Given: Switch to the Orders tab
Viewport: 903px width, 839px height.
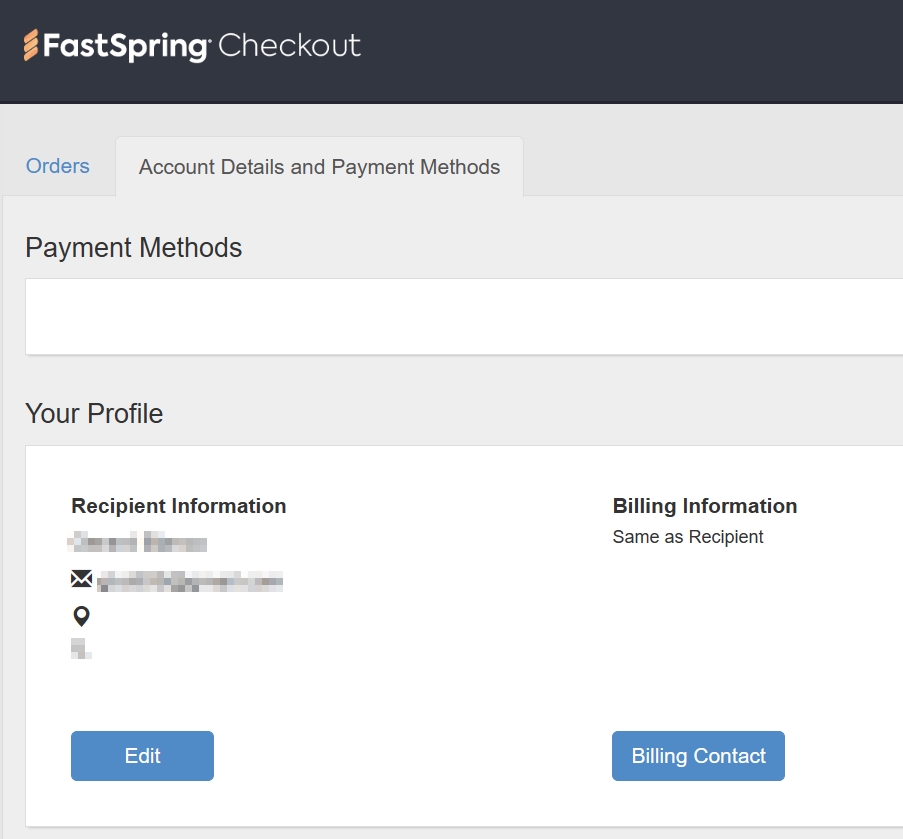Looking at the screenshot, I should coord(57,166).
